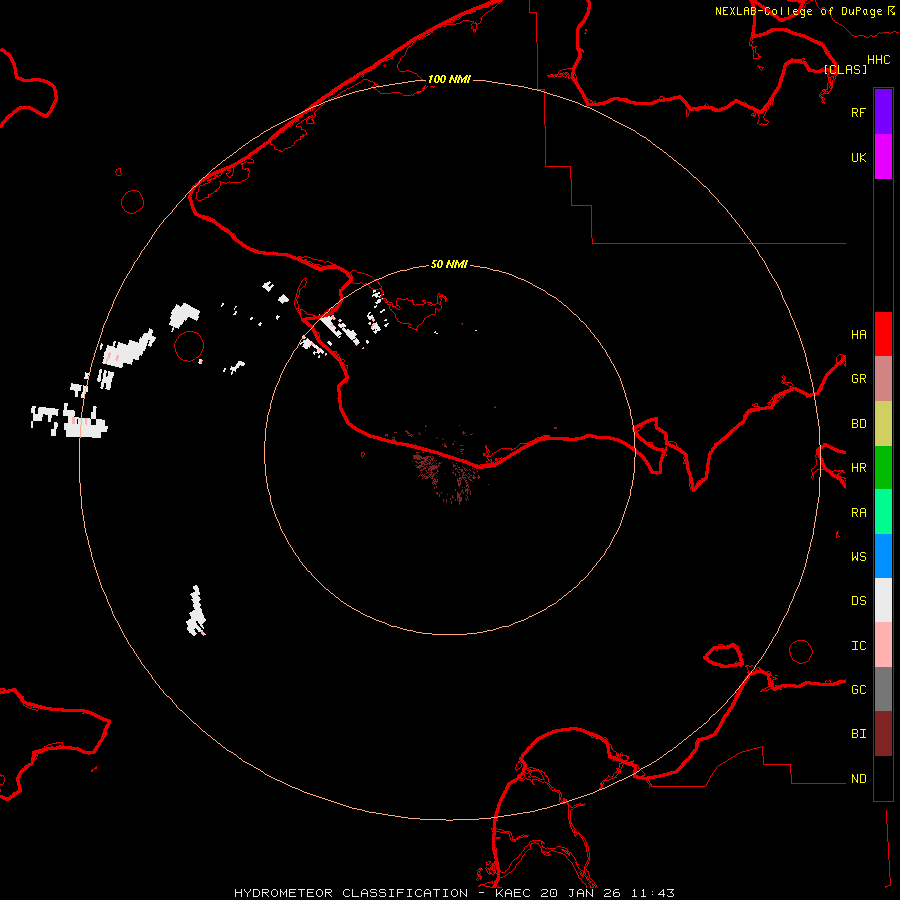900x900 pixels.
Task: Click the UK legend label
Action: pyautogui.click(x=858, y=157)
